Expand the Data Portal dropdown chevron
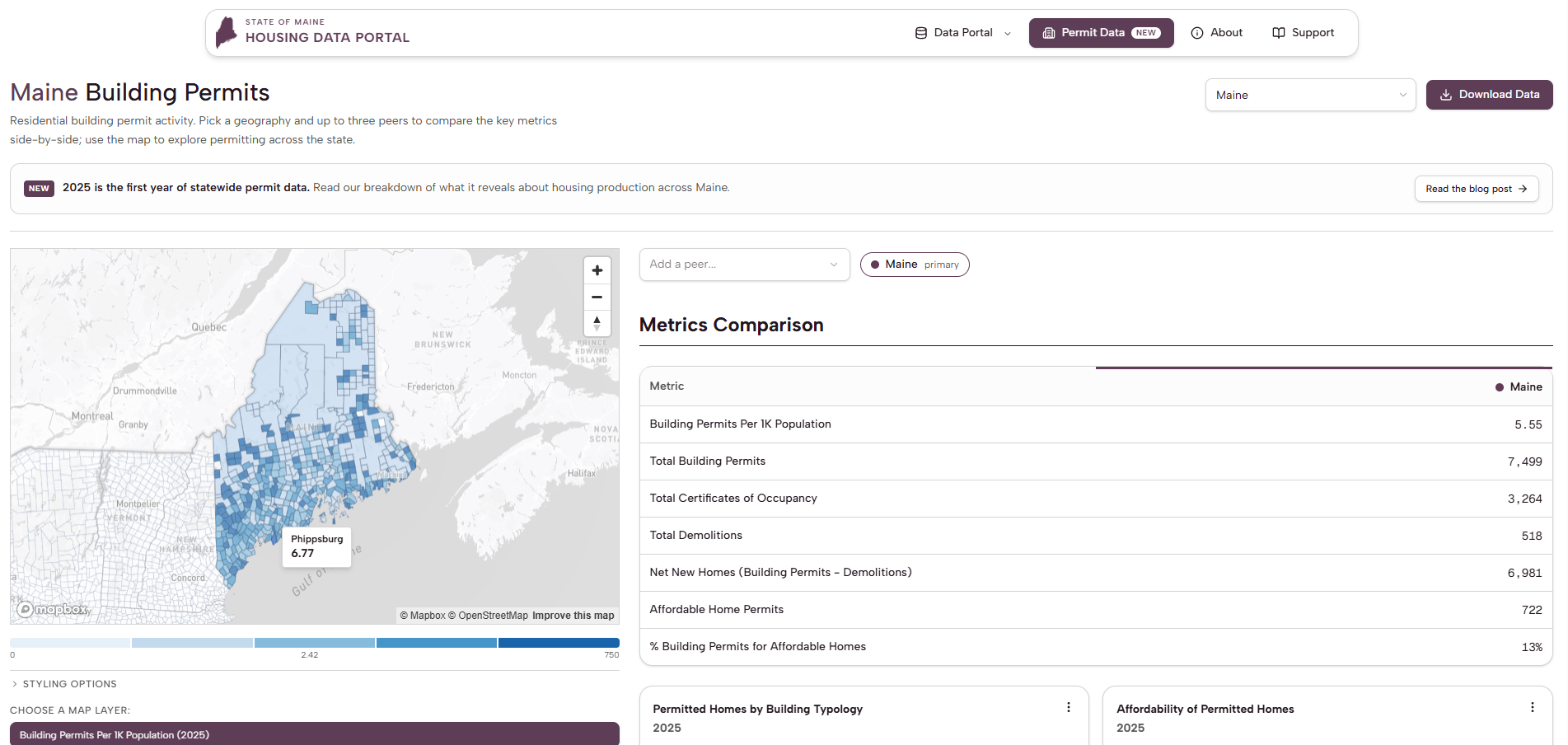Image resolution: width=1568 pixels, height=745 pixels. tap(1008, 34)
